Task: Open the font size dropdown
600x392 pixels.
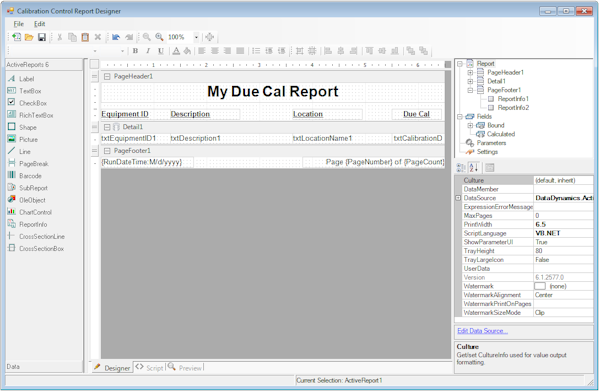Action: click(122, 51)
